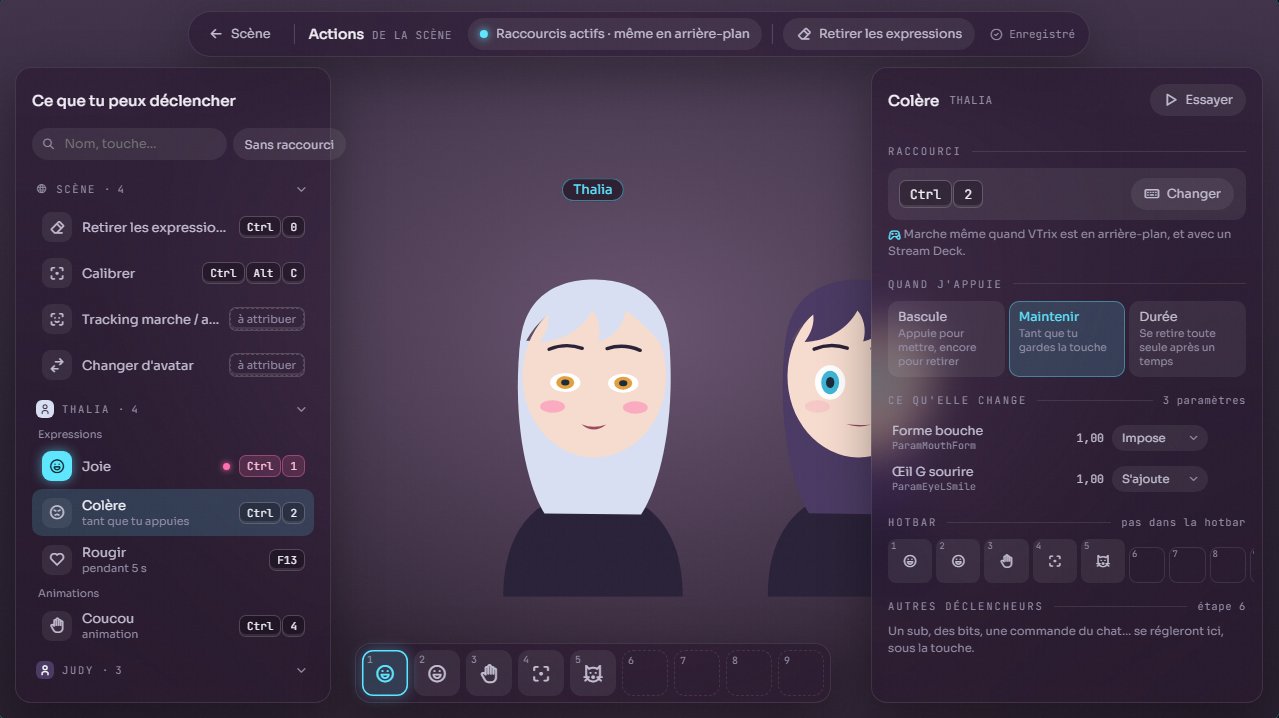Click the Forme bouche value 1,00
This screenshot has height=718, width=1279.
coord(1090,438)
